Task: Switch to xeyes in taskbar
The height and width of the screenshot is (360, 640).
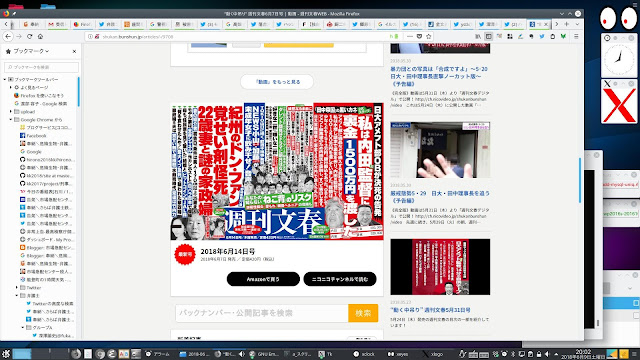Action: [398, 354]
